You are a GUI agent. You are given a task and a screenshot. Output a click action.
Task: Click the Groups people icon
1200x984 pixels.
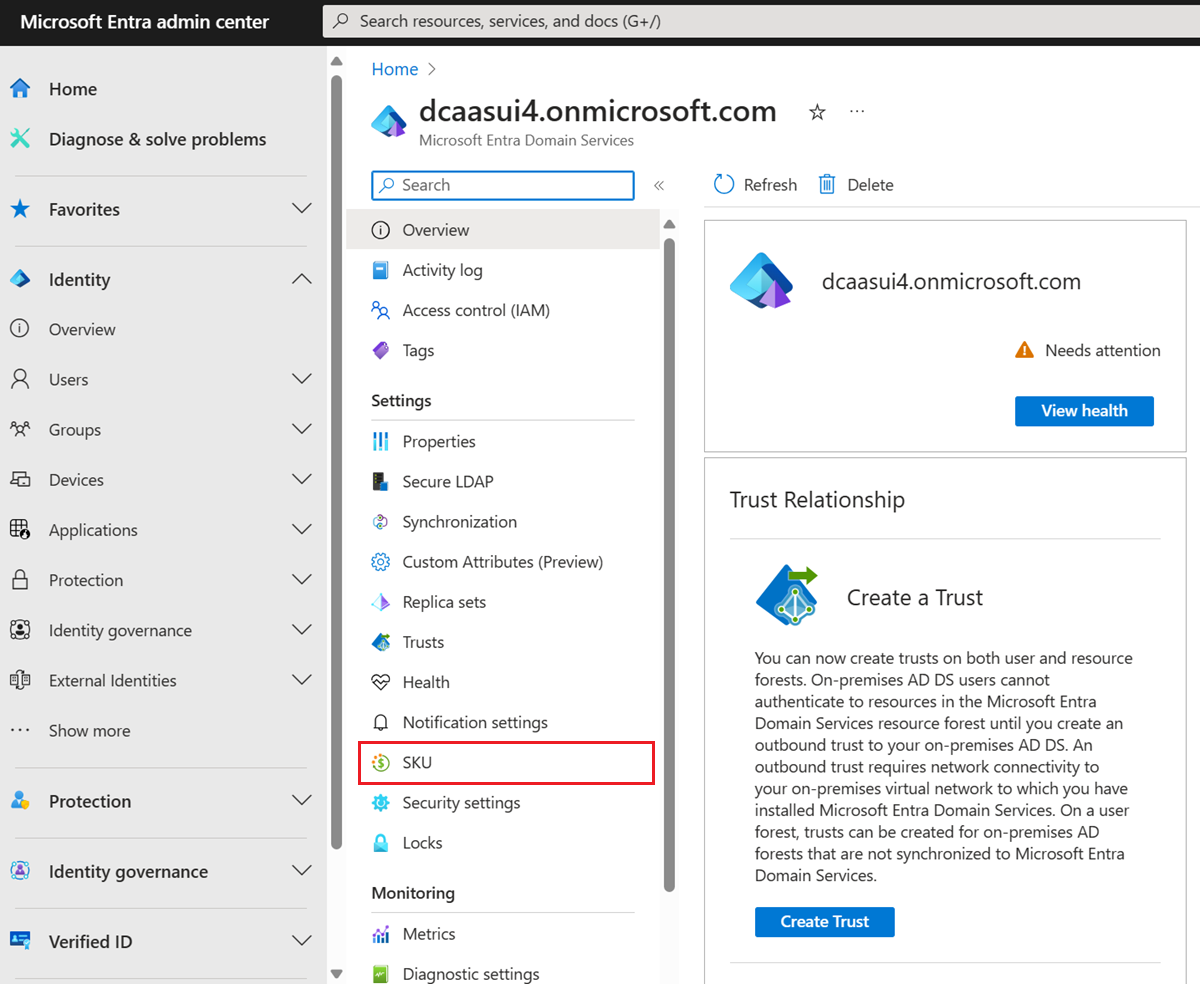pos(20,429)
